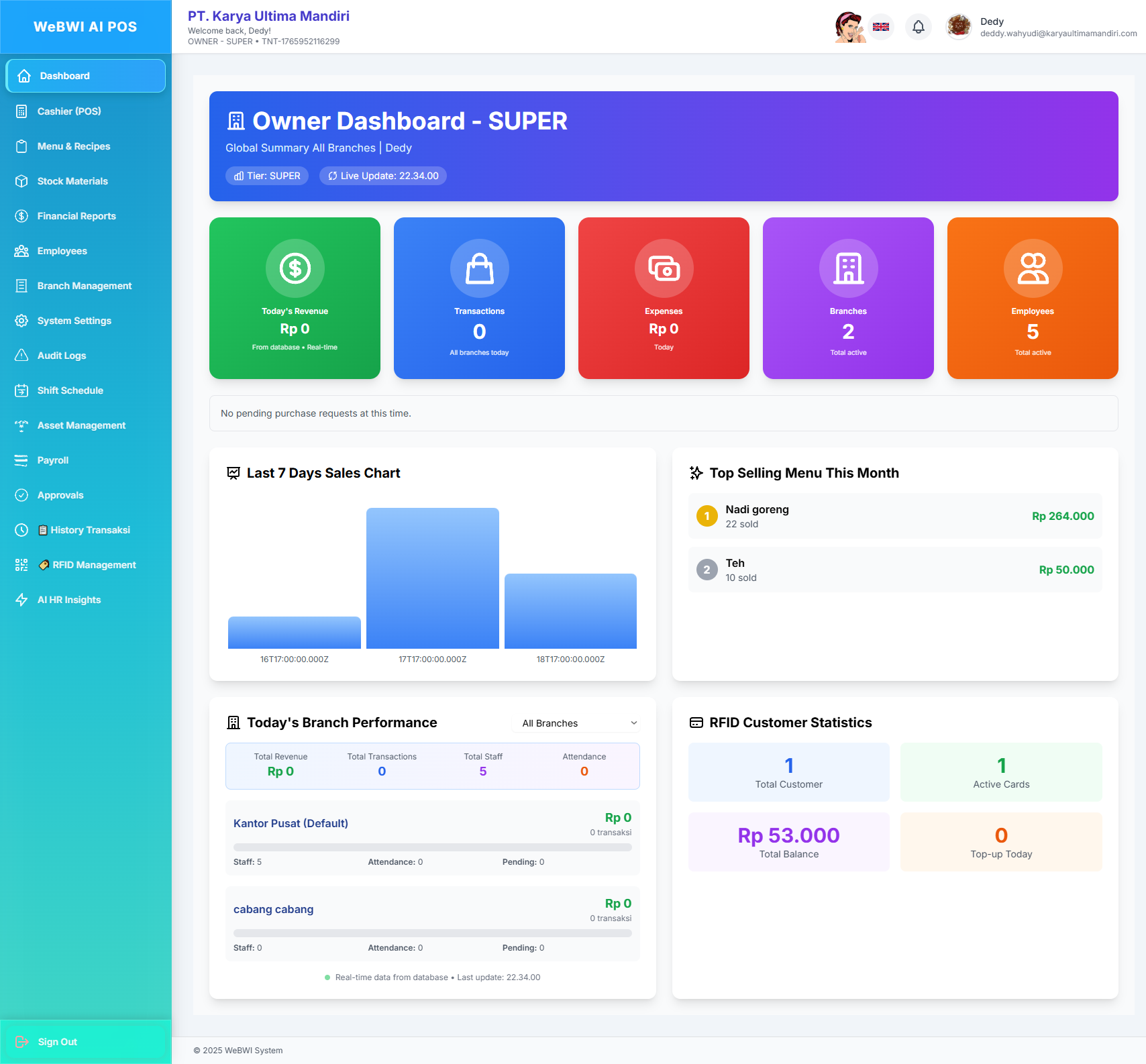Open the Shift Schedule page
The width and height of the screenshot is (1146, 1064).
[x=70, y=390]
